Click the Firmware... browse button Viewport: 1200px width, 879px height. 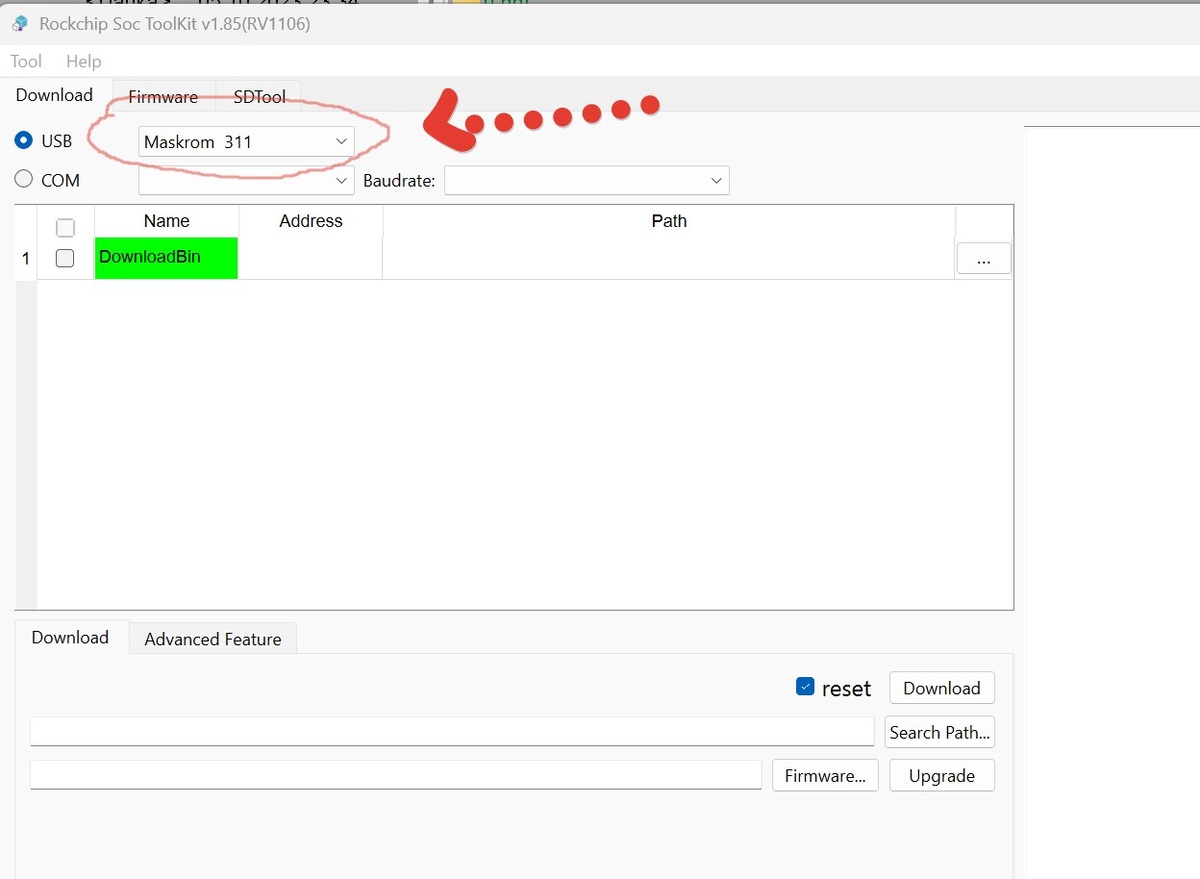click(x=825, y=775)
